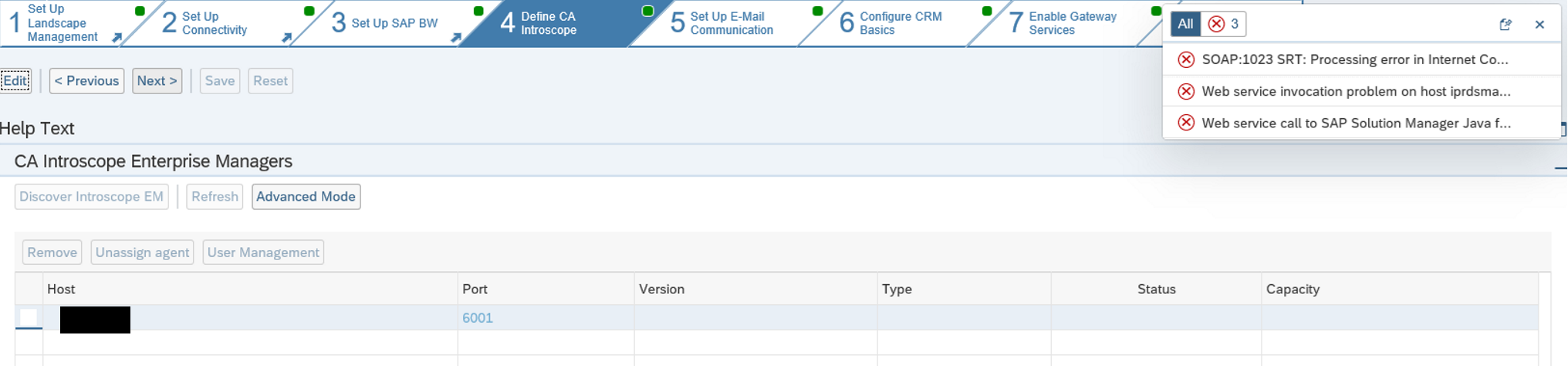Click the Reset button
This screenshot has width=1568, height=369.
pos(270,81)
